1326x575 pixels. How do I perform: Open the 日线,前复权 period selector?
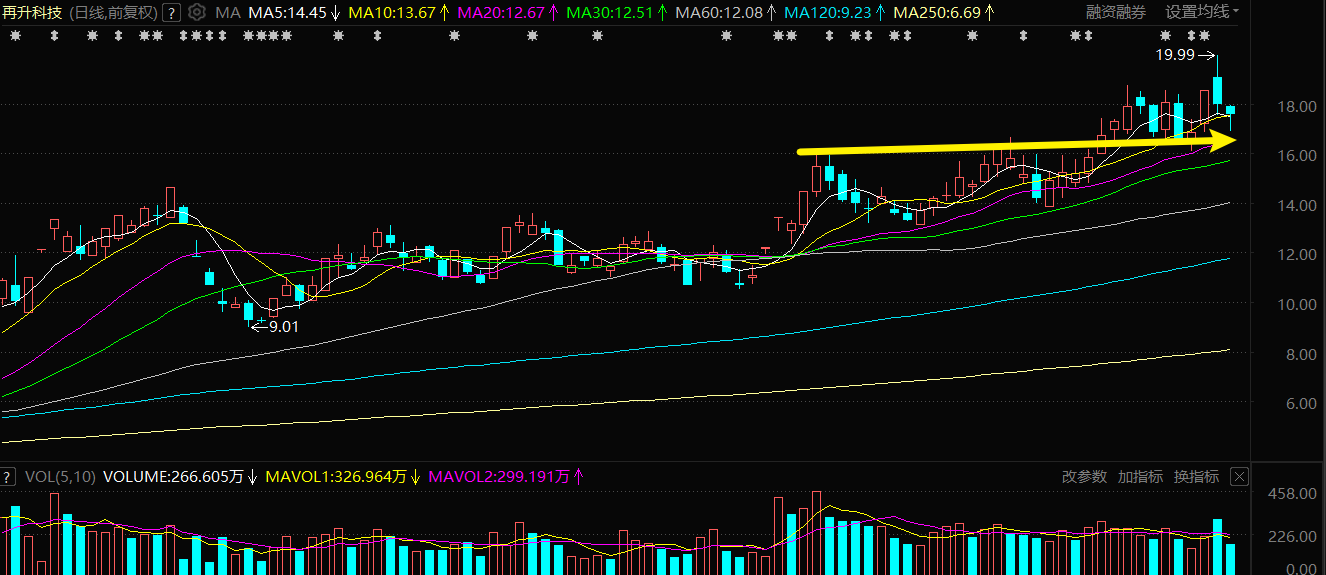click(x=113, y=13)
